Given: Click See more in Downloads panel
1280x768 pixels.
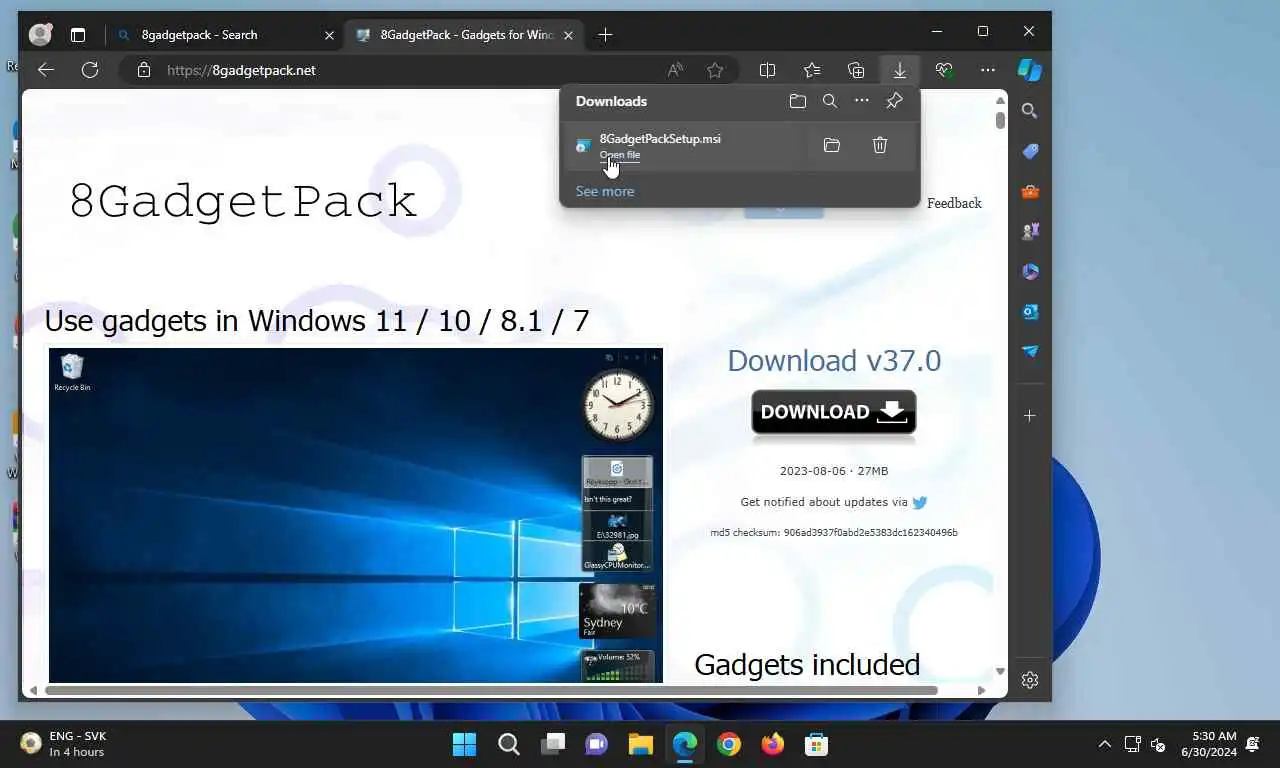Looking at the screenshot, I should point(605,191).
